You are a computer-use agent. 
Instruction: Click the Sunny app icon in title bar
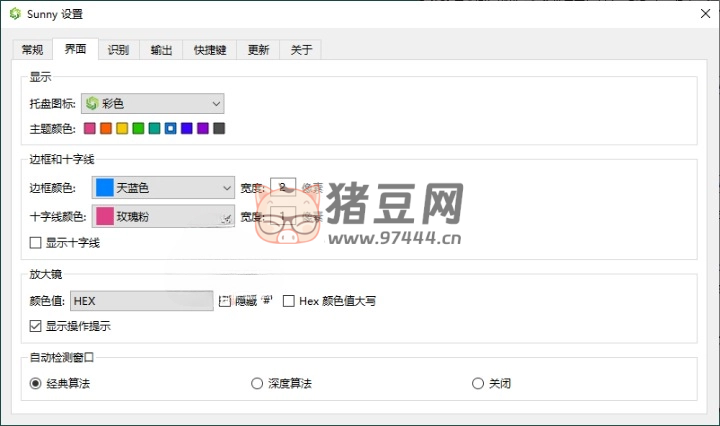click(x=13, y=14)
